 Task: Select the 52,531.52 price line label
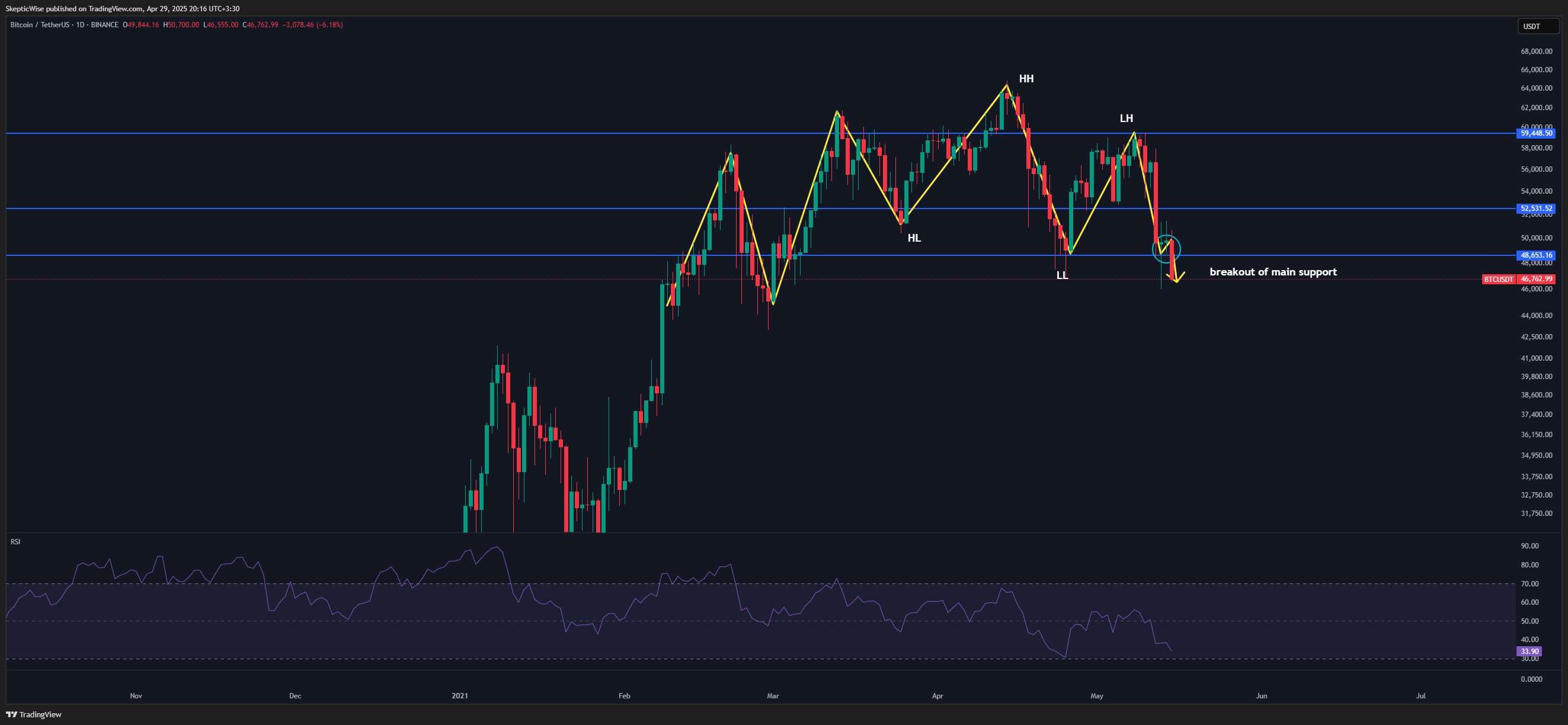point(1537,208)
